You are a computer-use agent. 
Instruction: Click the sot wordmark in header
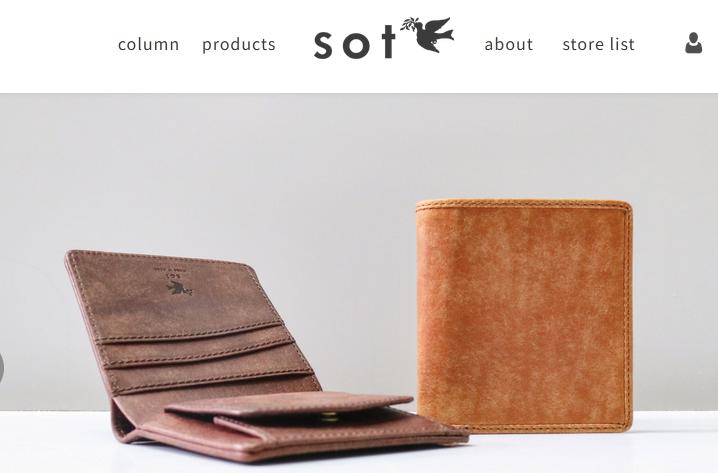355,42
